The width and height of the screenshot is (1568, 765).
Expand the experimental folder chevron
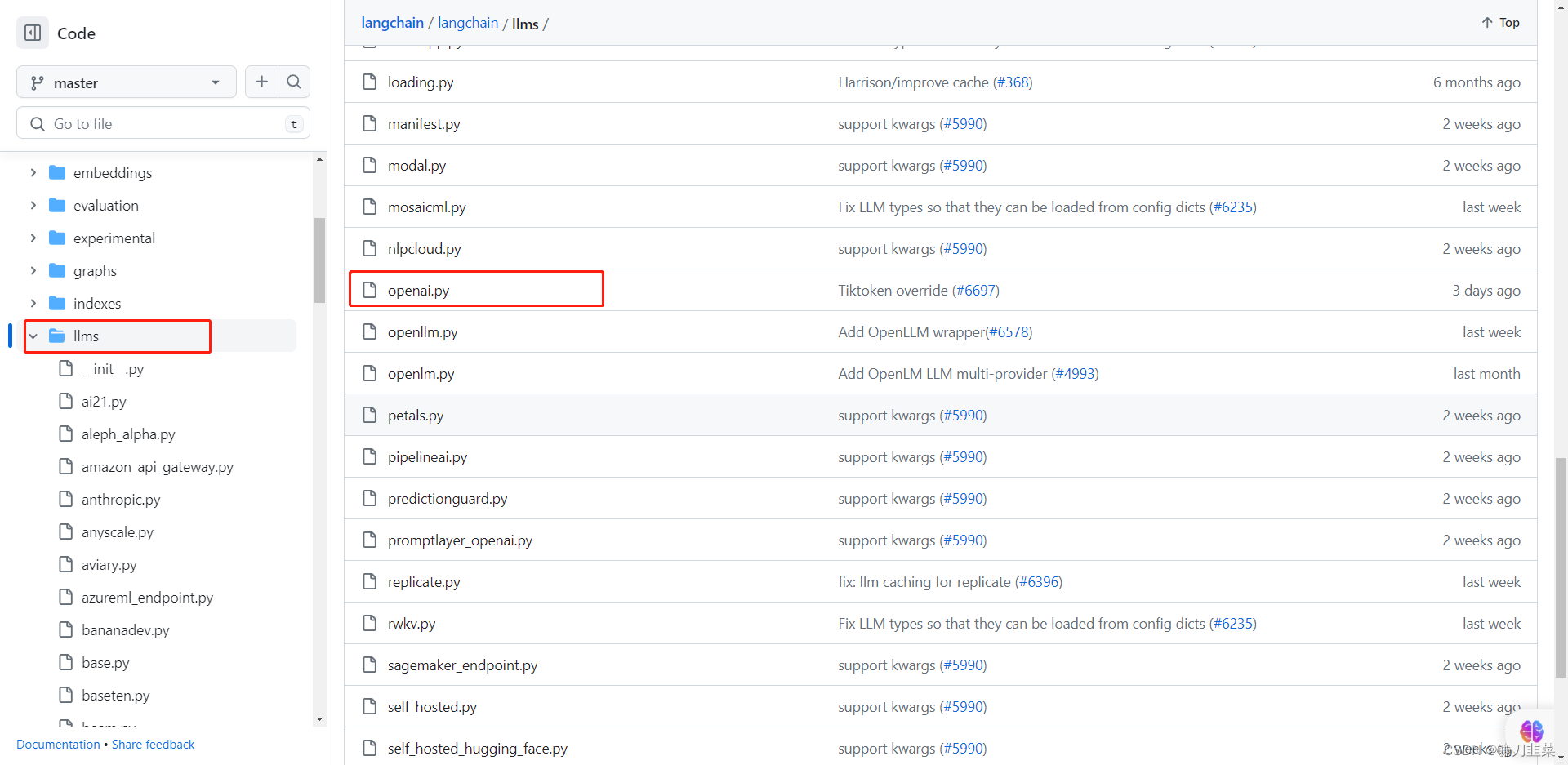(x=33, y=238)
